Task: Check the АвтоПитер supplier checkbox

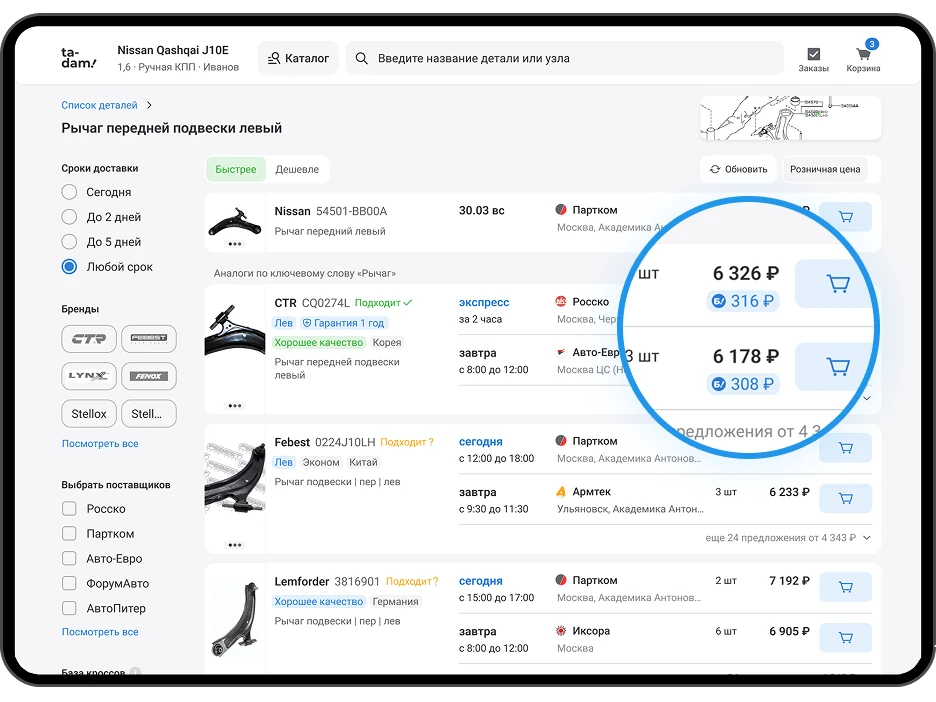Action: pos(69,608)
